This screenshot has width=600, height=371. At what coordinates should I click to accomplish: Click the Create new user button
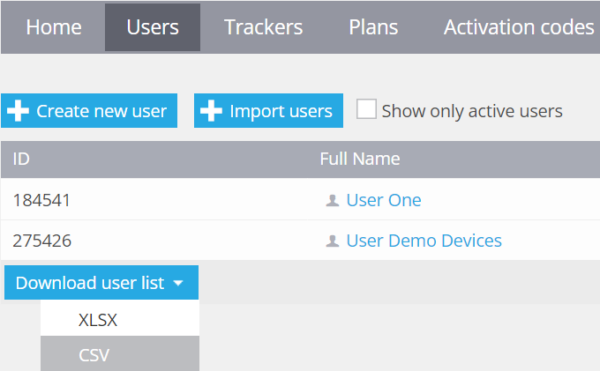click(89, 111)
